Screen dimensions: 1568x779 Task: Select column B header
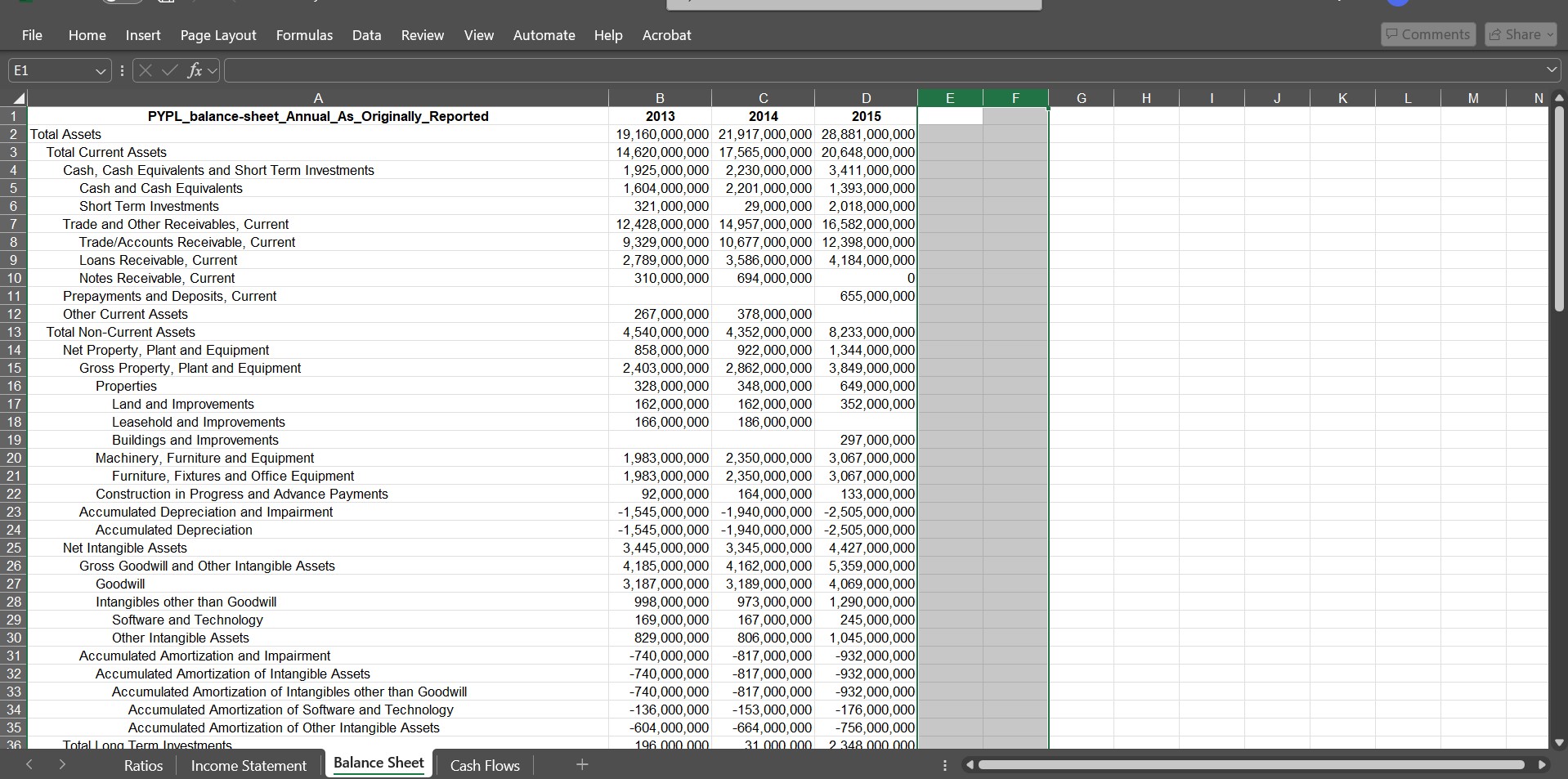click(x=660, y=99)
